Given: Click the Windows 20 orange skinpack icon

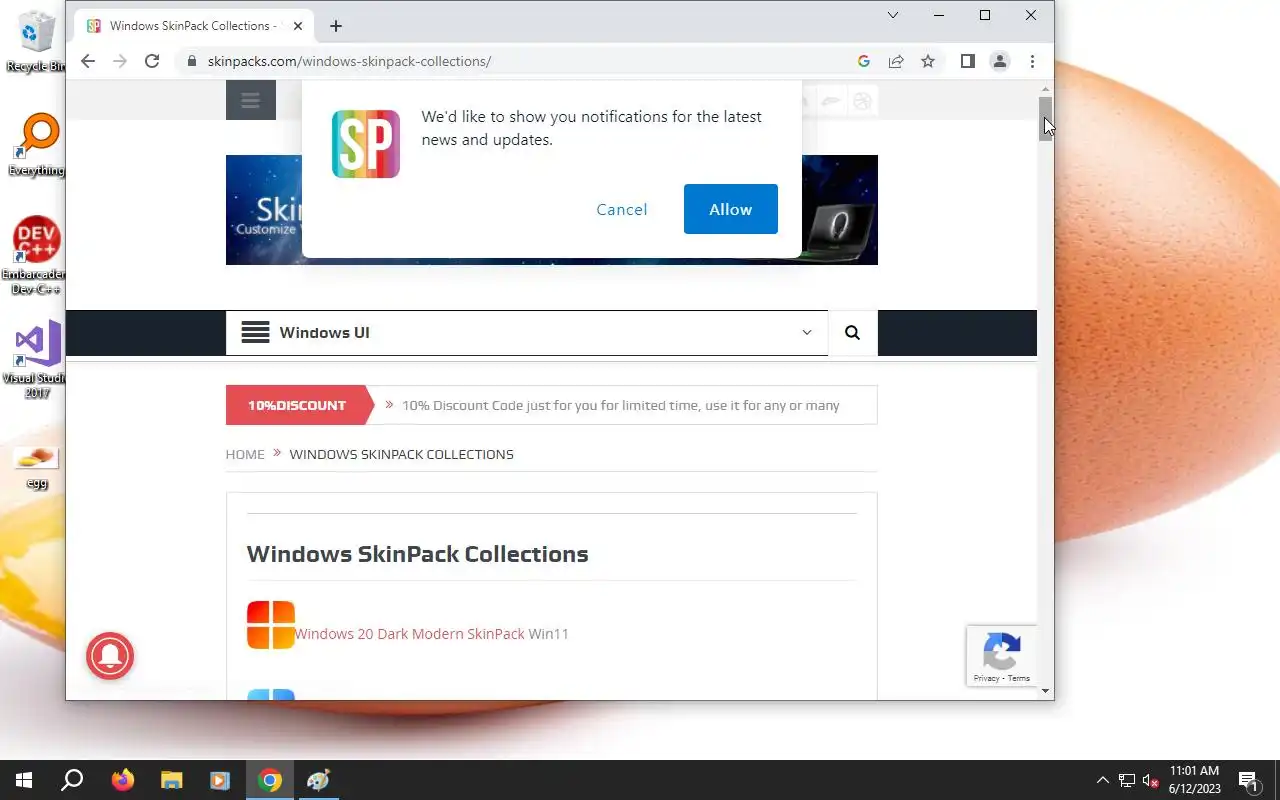Looking at the screenshot, I should (x=271, y=625).
